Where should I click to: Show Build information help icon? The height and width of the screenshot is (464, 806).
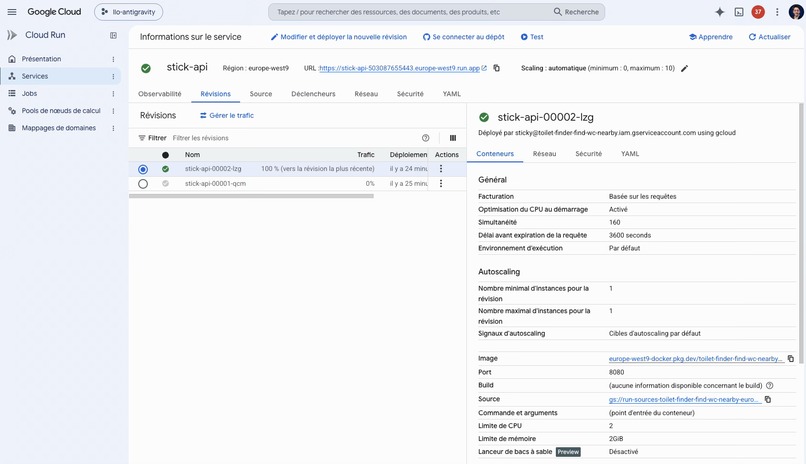[x=770, y=385]
